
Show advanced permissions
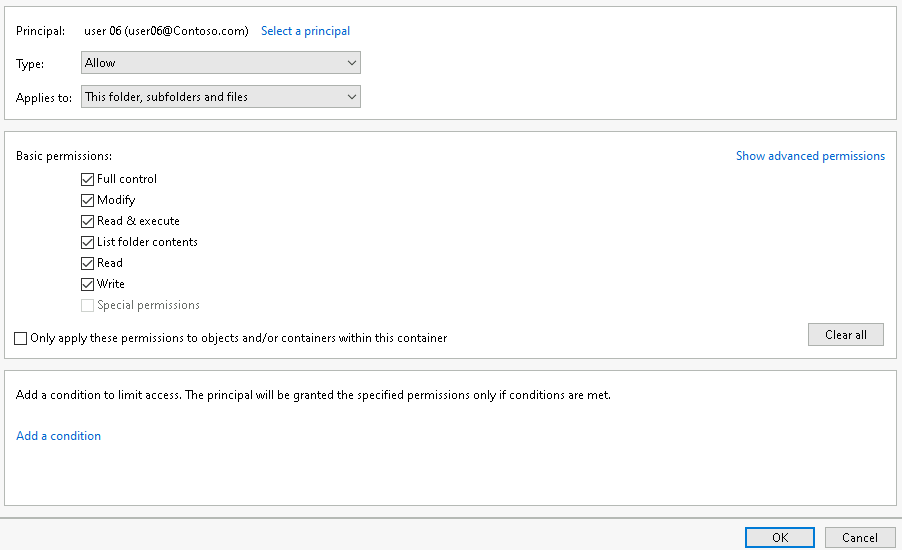(811, 156)
